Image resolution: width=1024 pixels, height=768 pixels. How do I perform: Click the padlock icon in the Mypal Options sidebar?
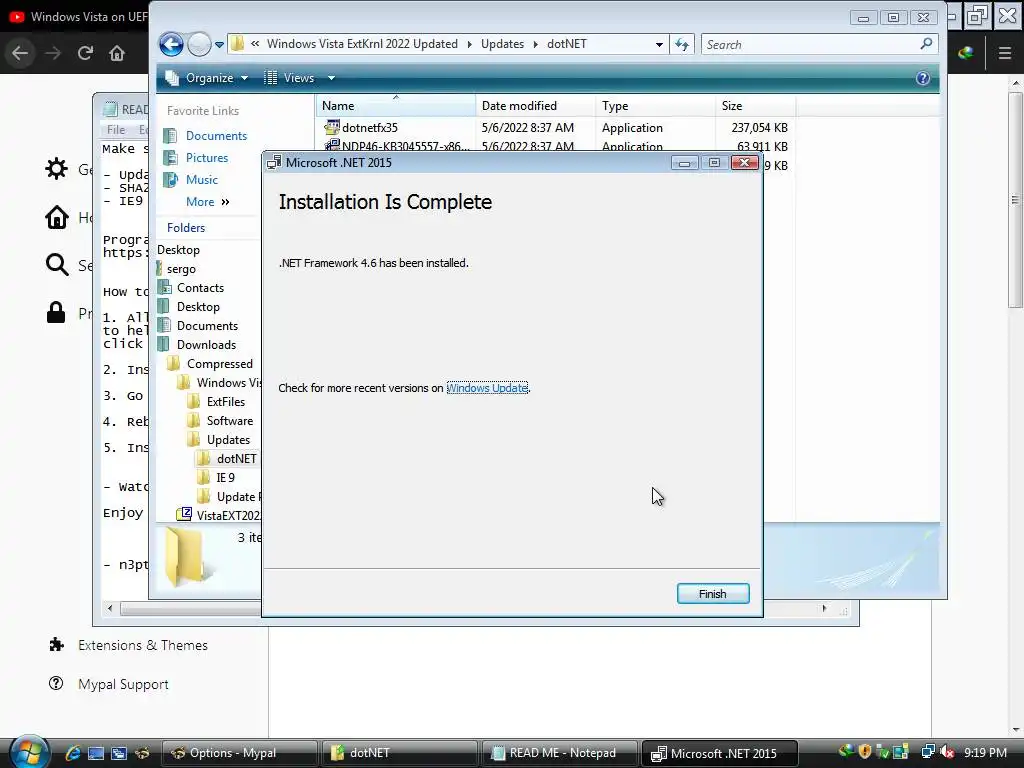coord(56,312)
